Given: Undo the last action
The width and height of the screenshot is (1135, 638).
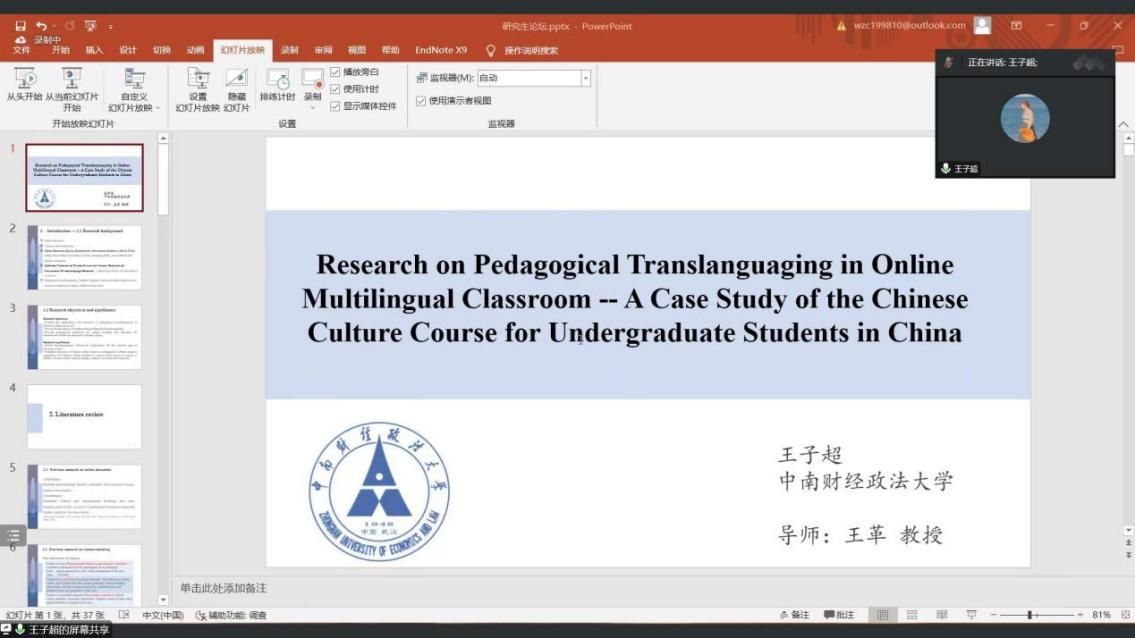Looking at the screenshot, I should pyautogui.click(x=41, y=26).
